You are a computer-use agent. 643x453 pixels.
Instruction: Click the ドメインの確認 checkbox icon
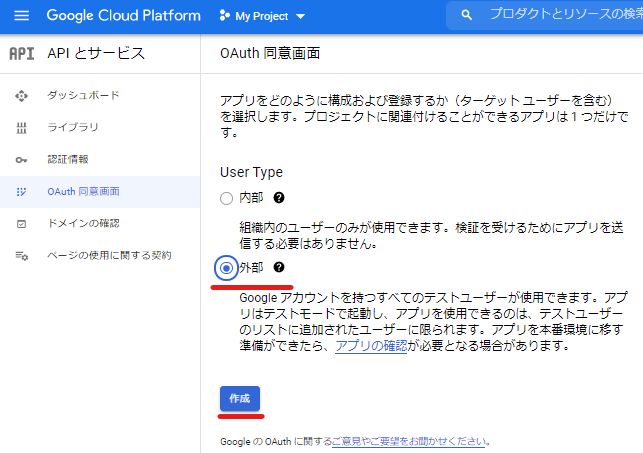click(21, 224)
